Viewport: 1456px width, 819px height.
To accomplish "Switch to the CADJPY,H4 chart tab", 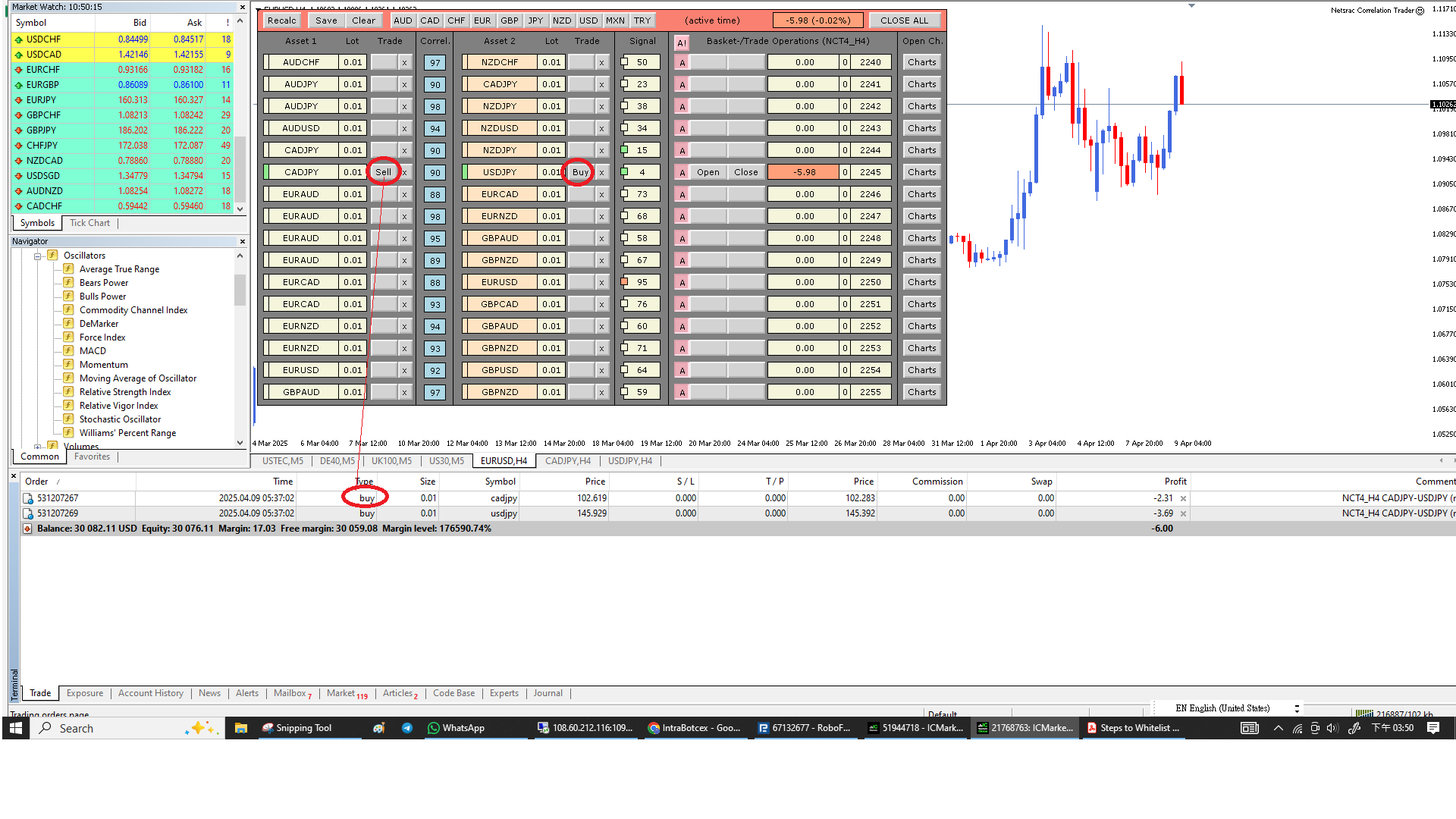I will 567,461.
